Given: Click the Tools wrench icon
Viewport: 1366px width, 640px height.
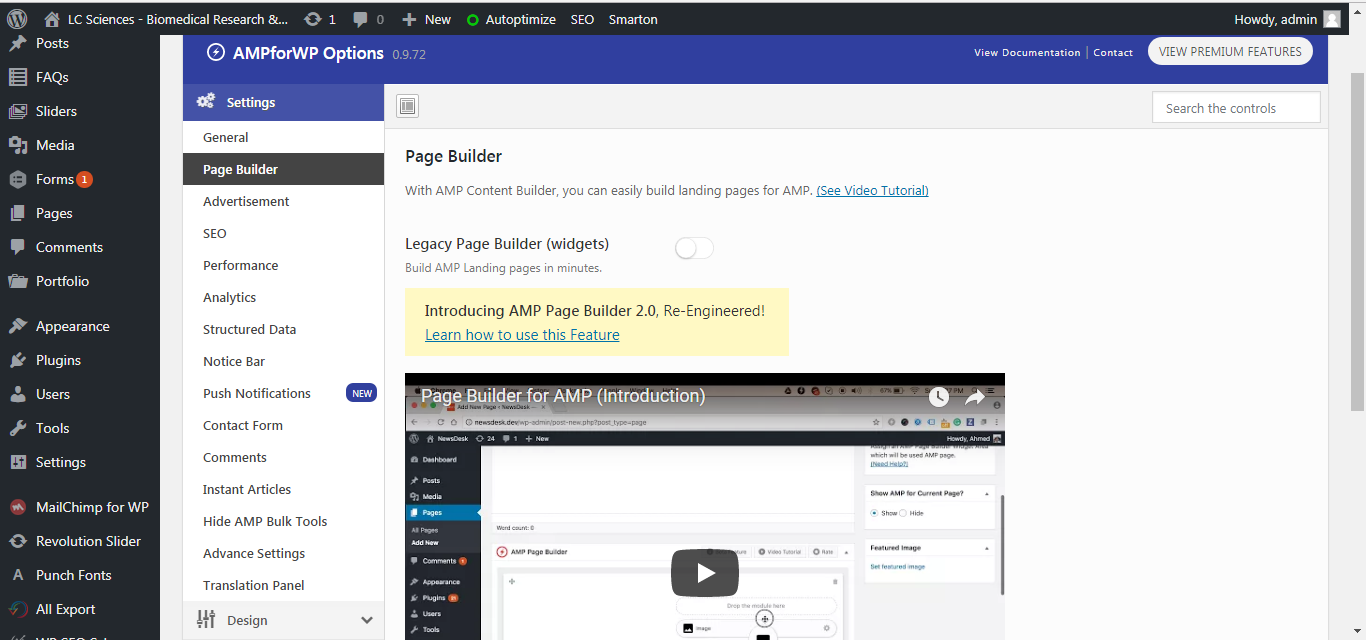Looking at the screenshot, I should [x=18, y=428].
